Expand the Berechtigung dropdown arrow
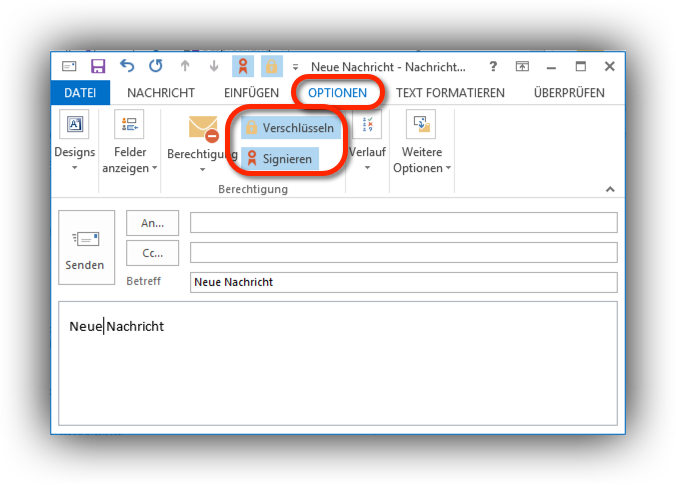The image size is (676, 485). [x=202, y=169]
